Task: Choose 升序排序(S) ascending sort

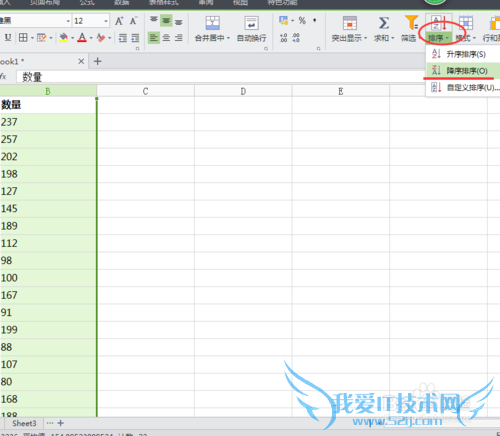Action: tap(463, 54)
